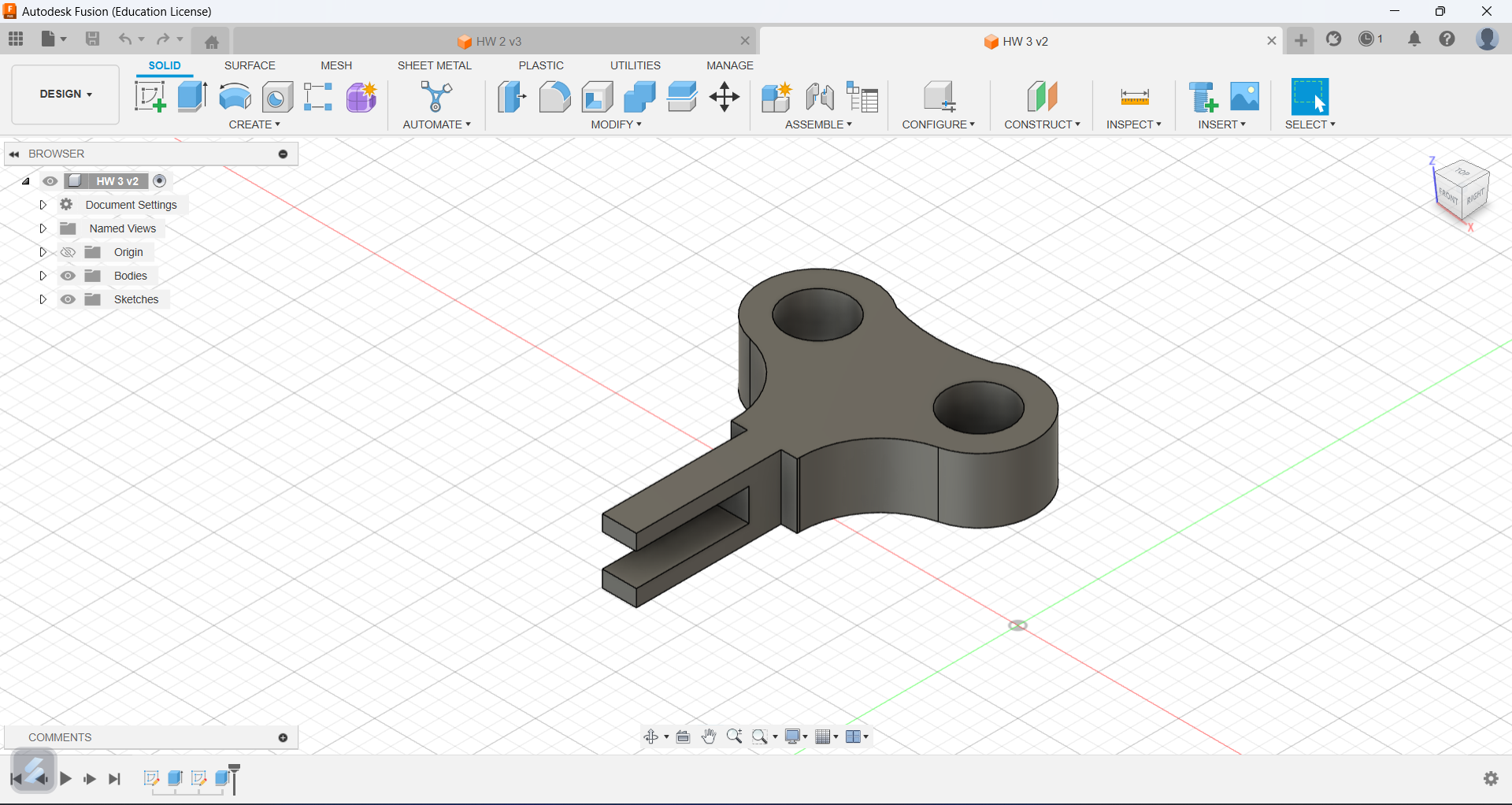
Task: Click the Insert Canvas image icon
Action: (x=1245, y=97)
